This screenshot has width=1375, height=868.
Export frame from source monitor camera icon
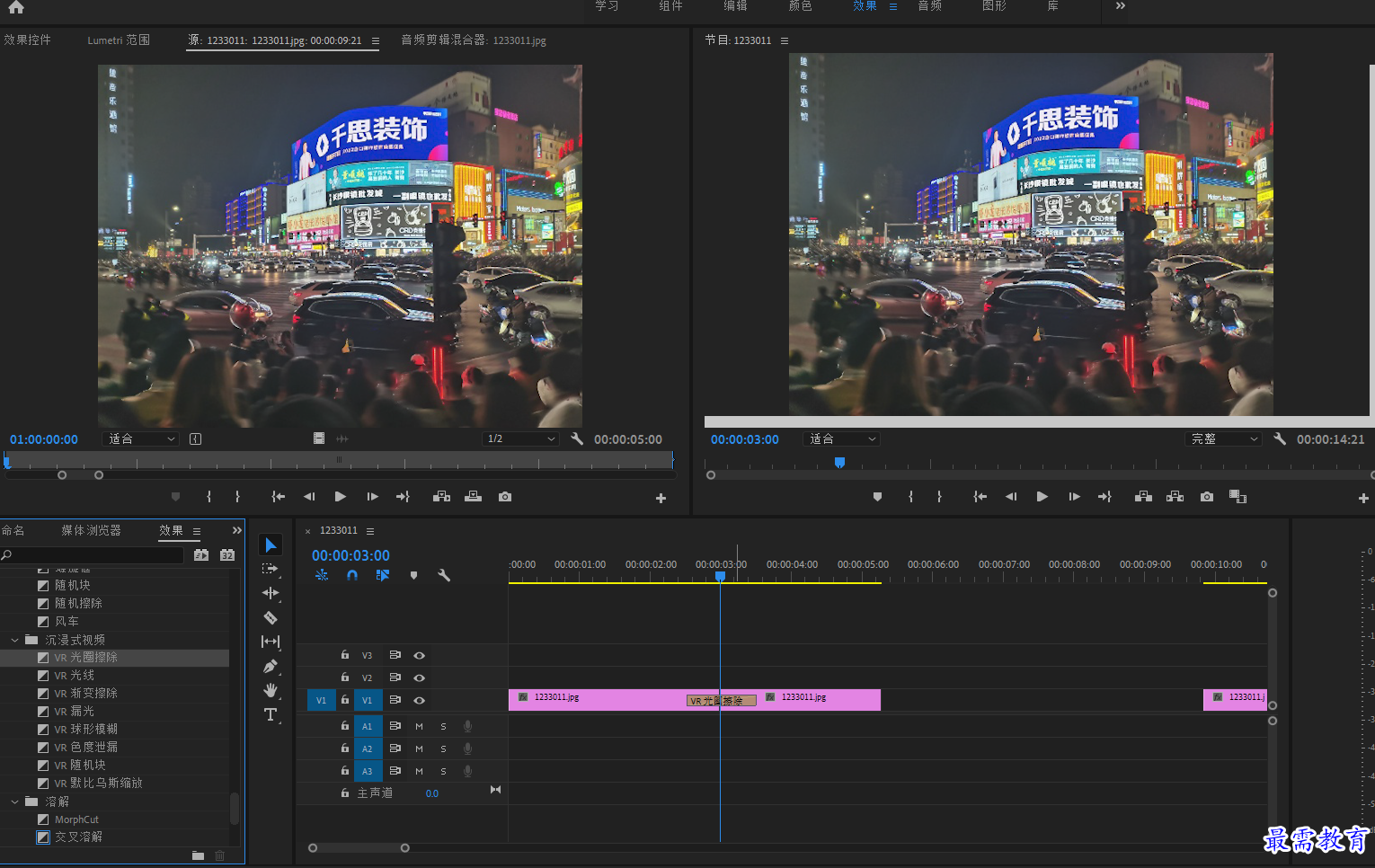point(505,496)
